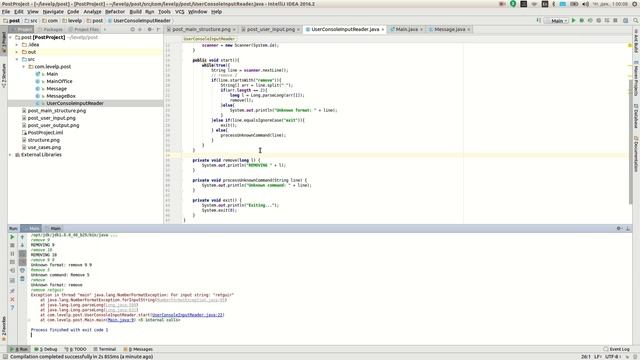Open Search Everywhere magnifier icon

[x=636, y=20]
